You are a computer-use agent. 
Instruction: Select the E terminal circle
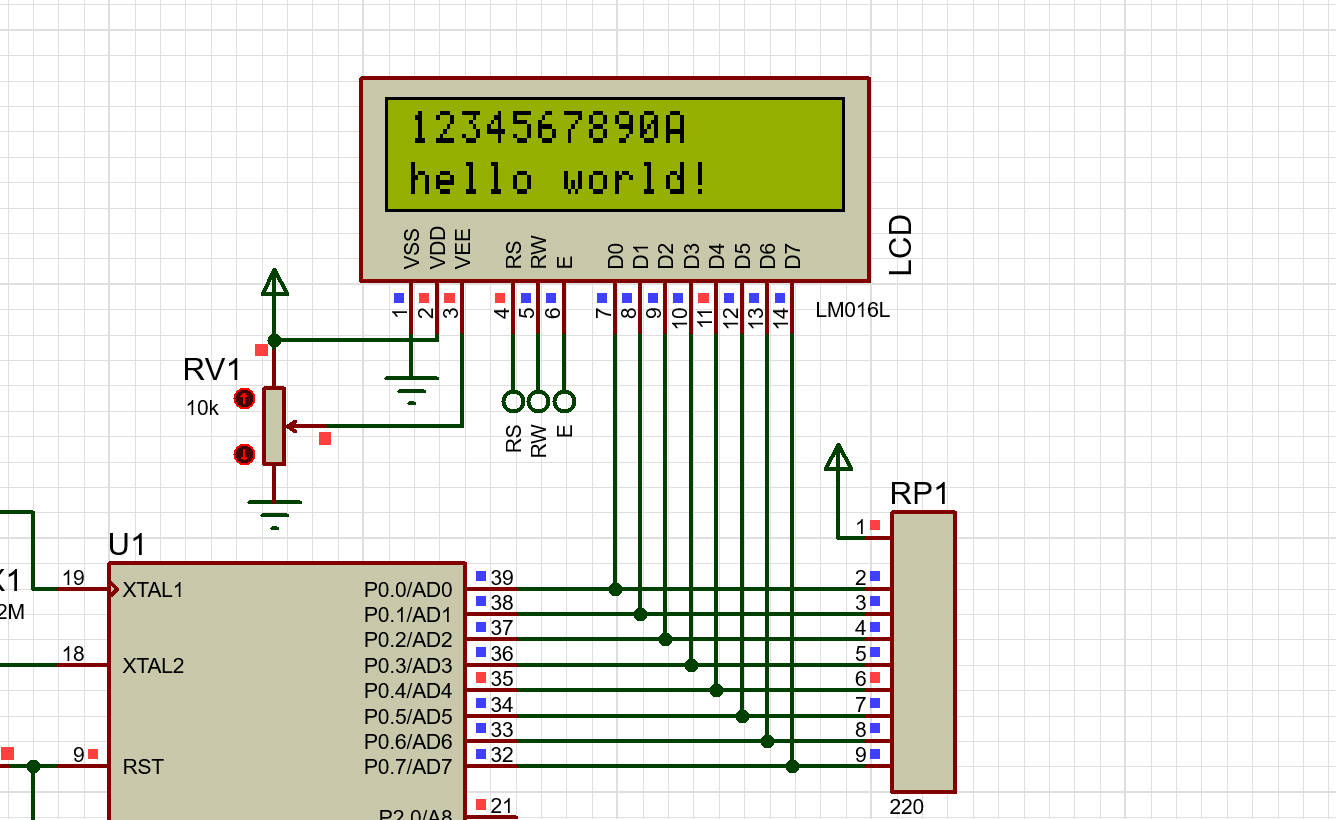click(564, 401)
